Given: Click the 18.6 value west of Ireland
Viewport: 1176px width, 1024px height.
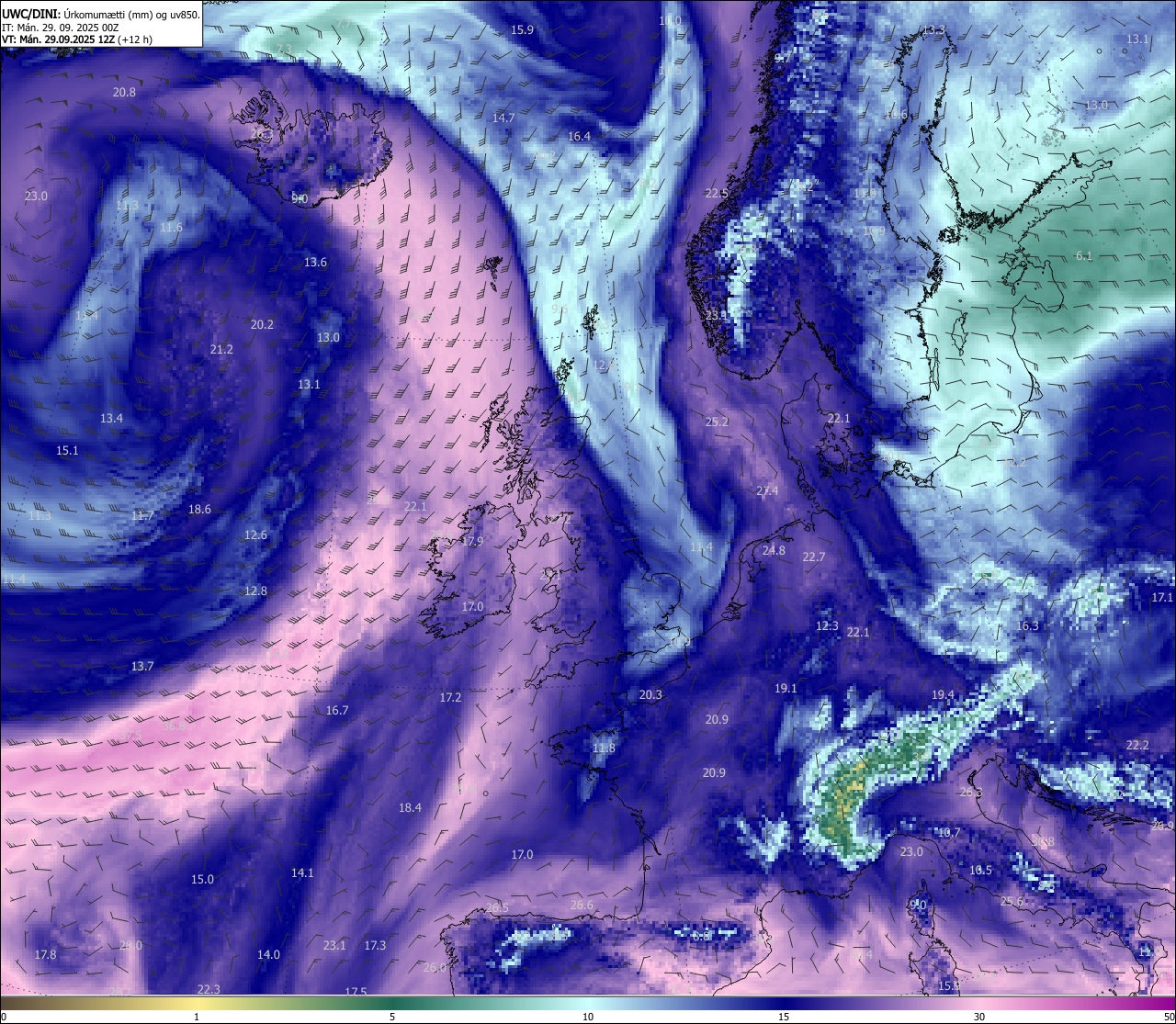Looking at the screenshot, I should coord(199,509).
